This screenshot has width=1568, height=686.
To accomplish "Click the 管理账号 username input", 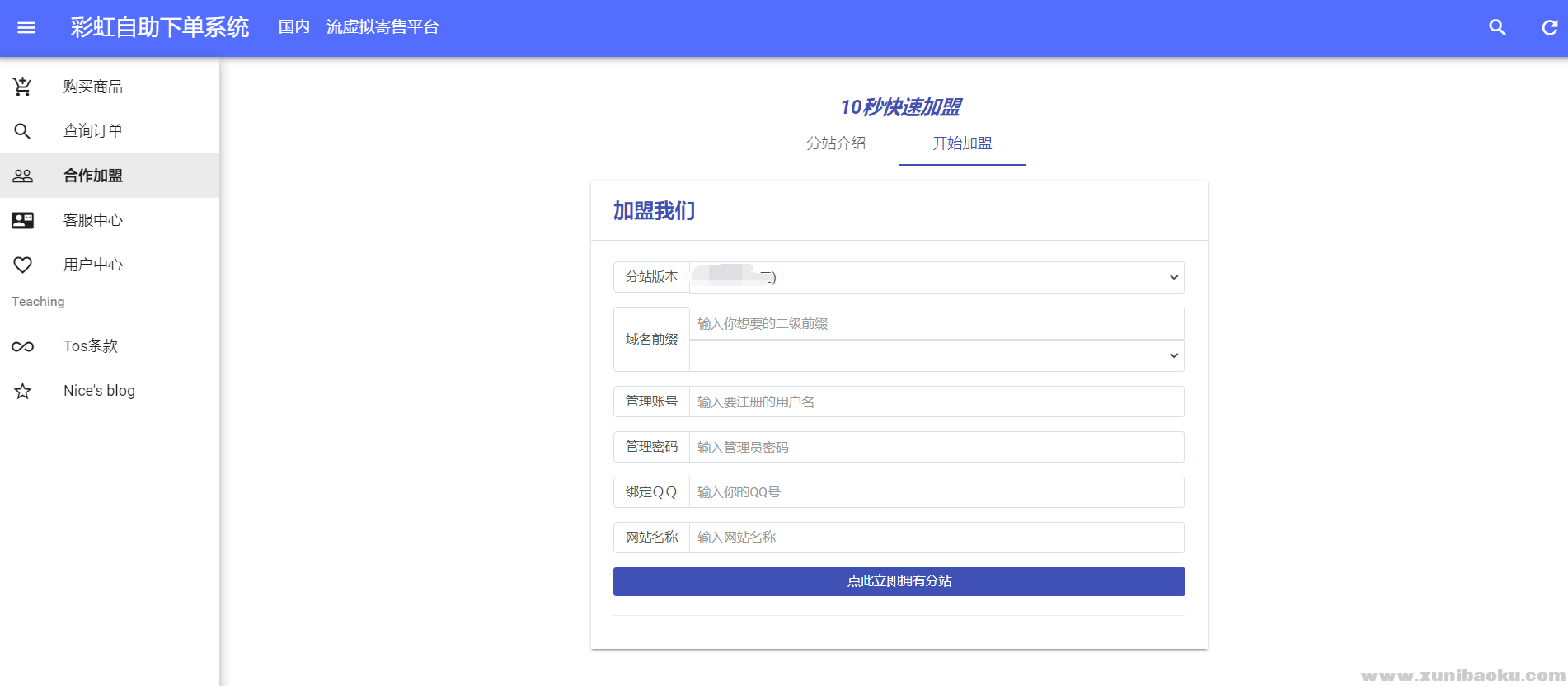I will point(936,402).
